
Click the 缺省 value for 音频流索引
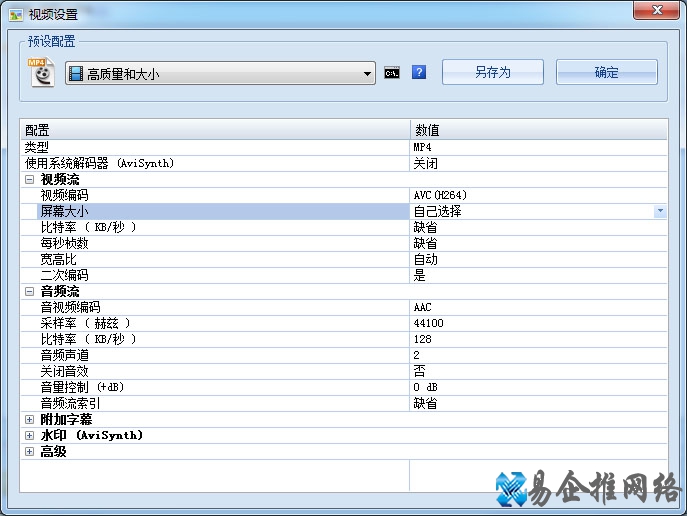tap(539, 403)
